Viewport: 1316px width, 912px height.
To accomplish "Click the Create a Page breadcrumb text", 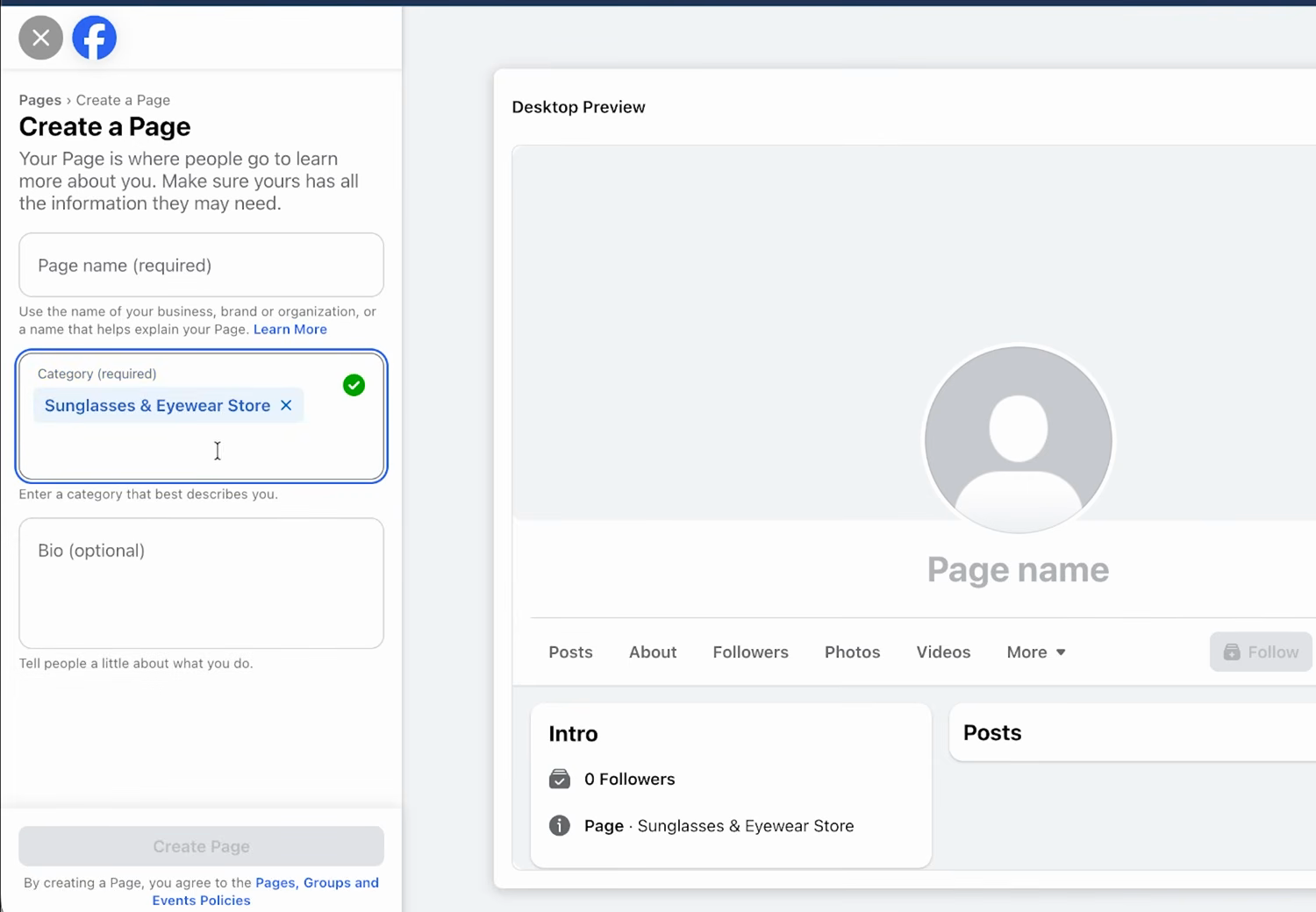I will point(123,100).
